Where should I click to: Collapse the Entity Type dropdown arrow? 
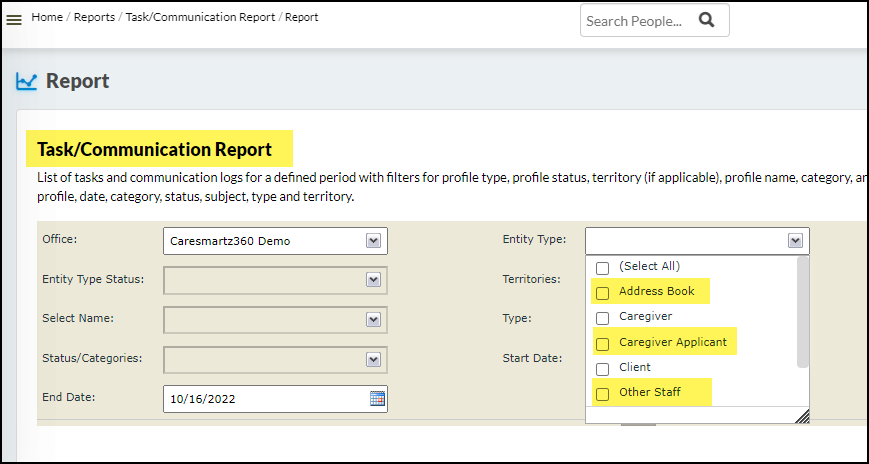tap(795, 241)
